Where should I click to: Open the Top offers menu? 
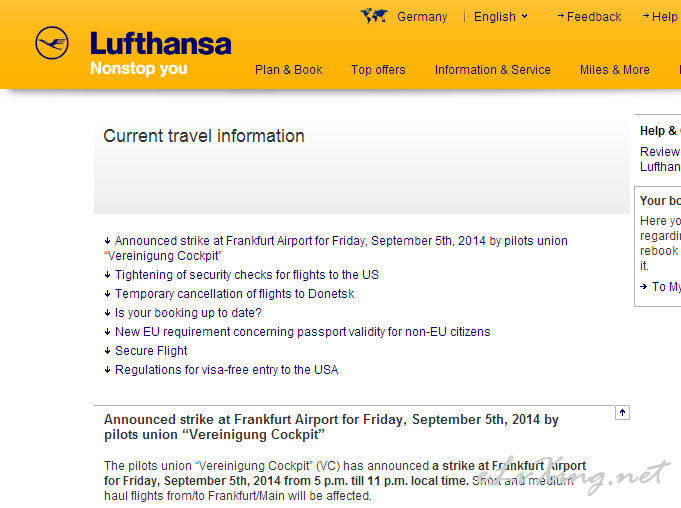(x=378, y=70)
